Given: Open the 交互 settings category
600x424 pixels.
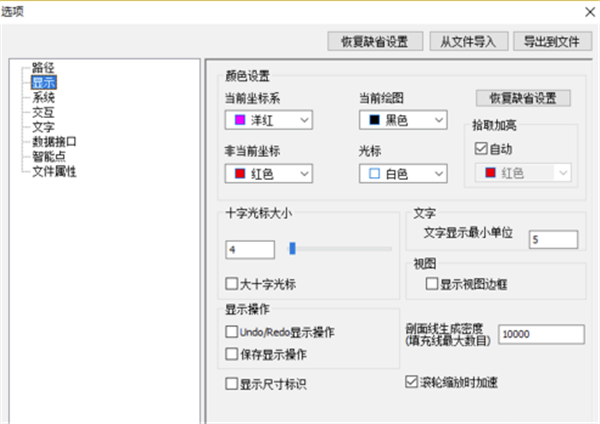Looking at the screenshot, I should (43, 113).
